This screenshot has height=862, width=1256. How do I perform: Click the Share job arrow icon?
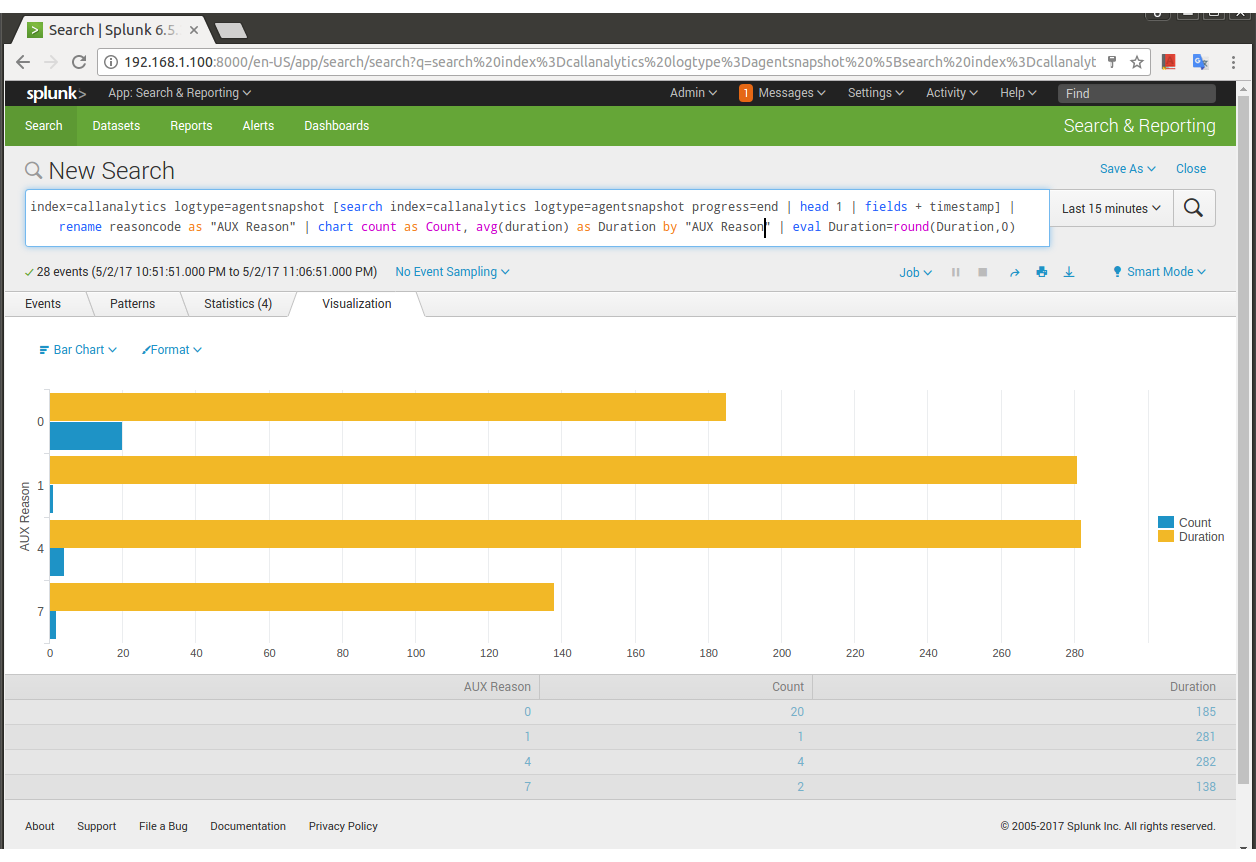[1014, 272]
